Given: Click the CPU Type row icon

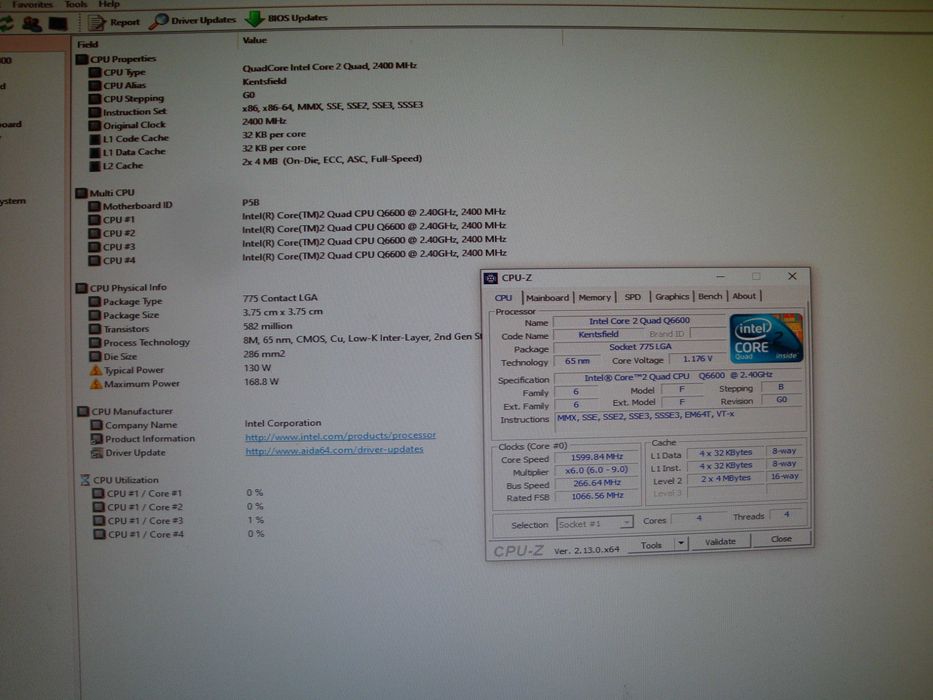Looking at the screenshot, I should (95, 73).
